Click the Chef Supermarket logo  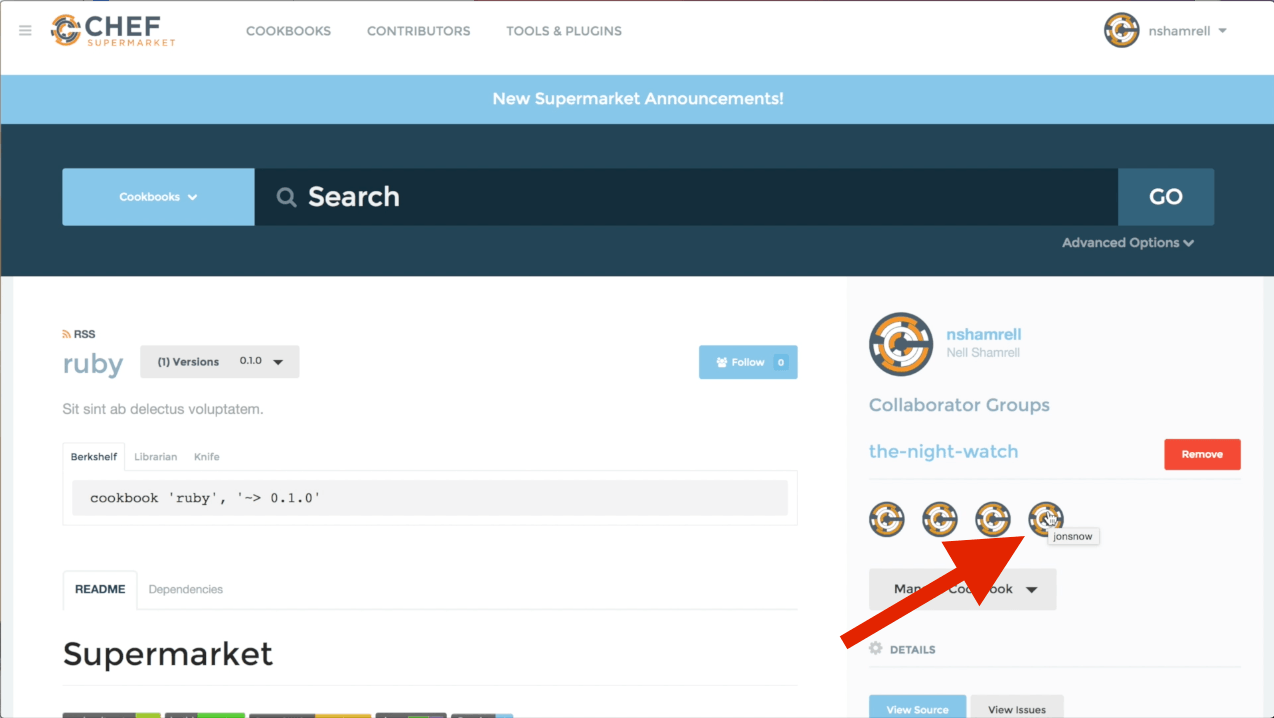tap(113, 31)
